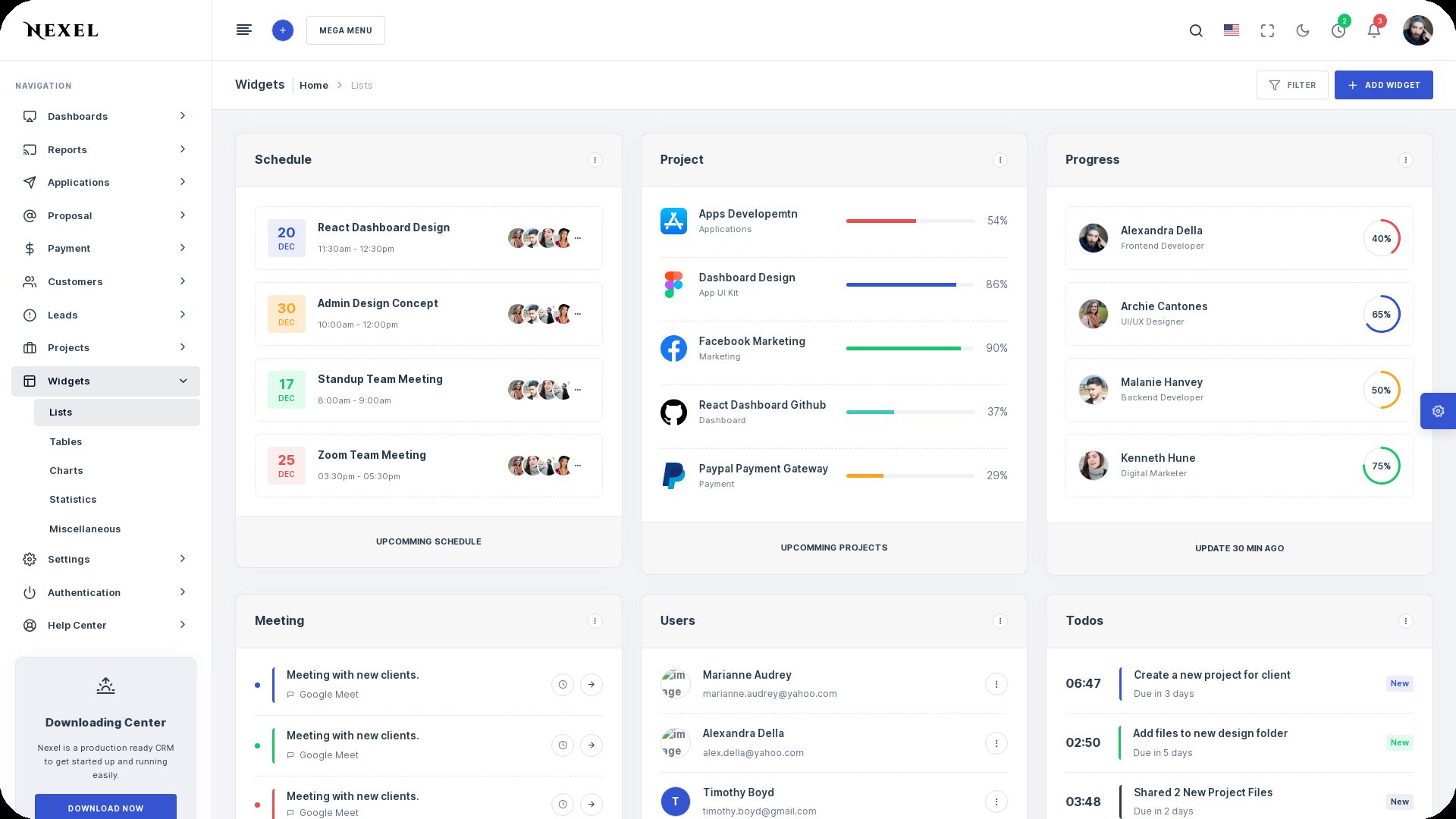Click clock icon on first meeting

[562, 685]
